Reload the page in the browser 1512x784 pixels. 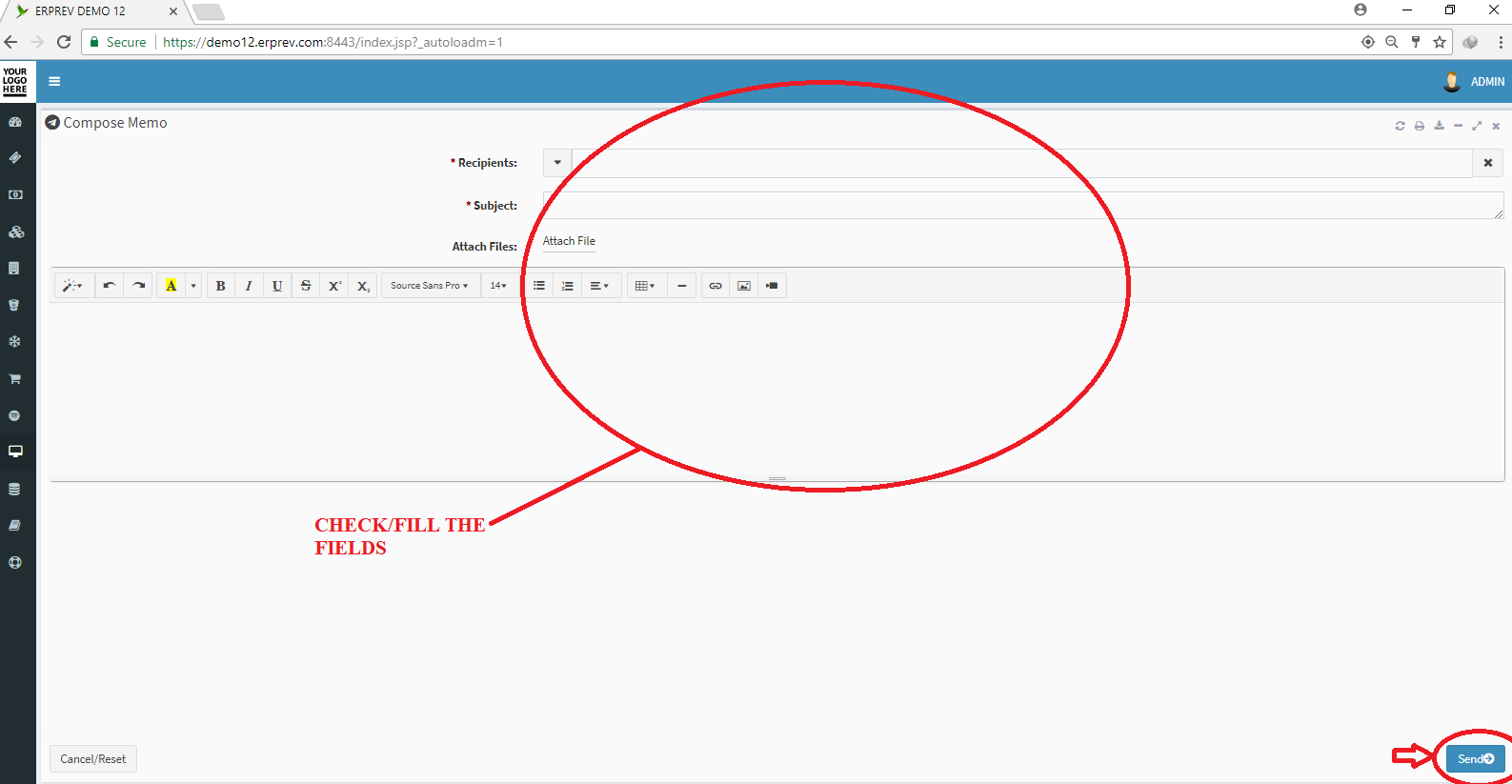pos(64,42)
